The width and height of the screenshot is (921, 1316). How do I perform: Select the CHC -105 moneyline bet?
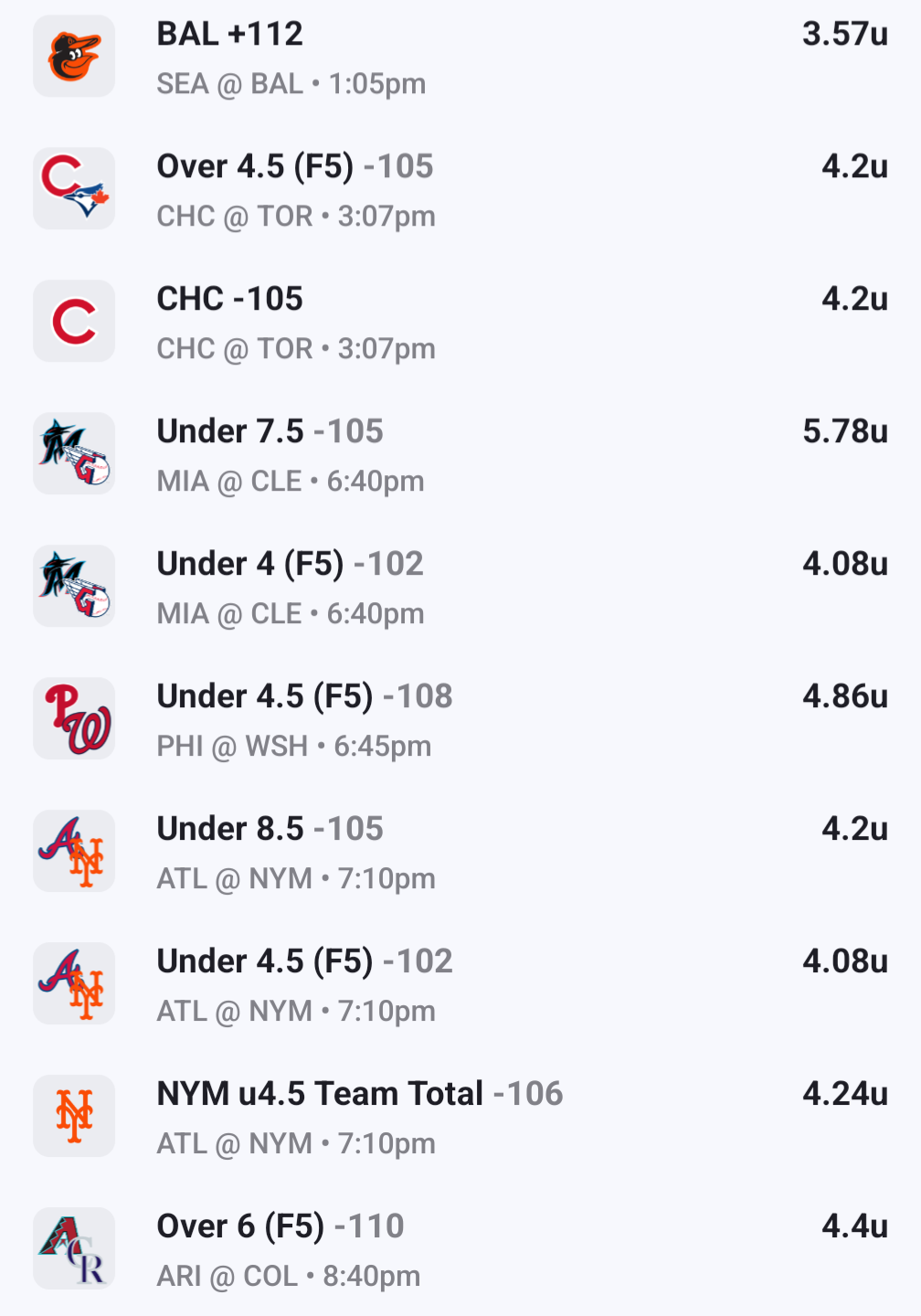pyautogui.click(x=229, y=300)
